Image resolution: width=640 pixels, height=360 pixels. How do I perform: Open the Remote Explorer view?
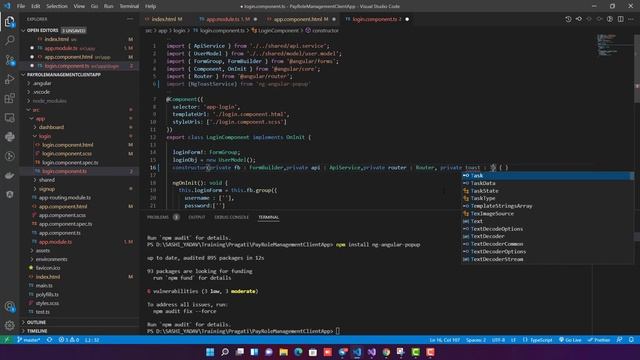tap(9, 118)
